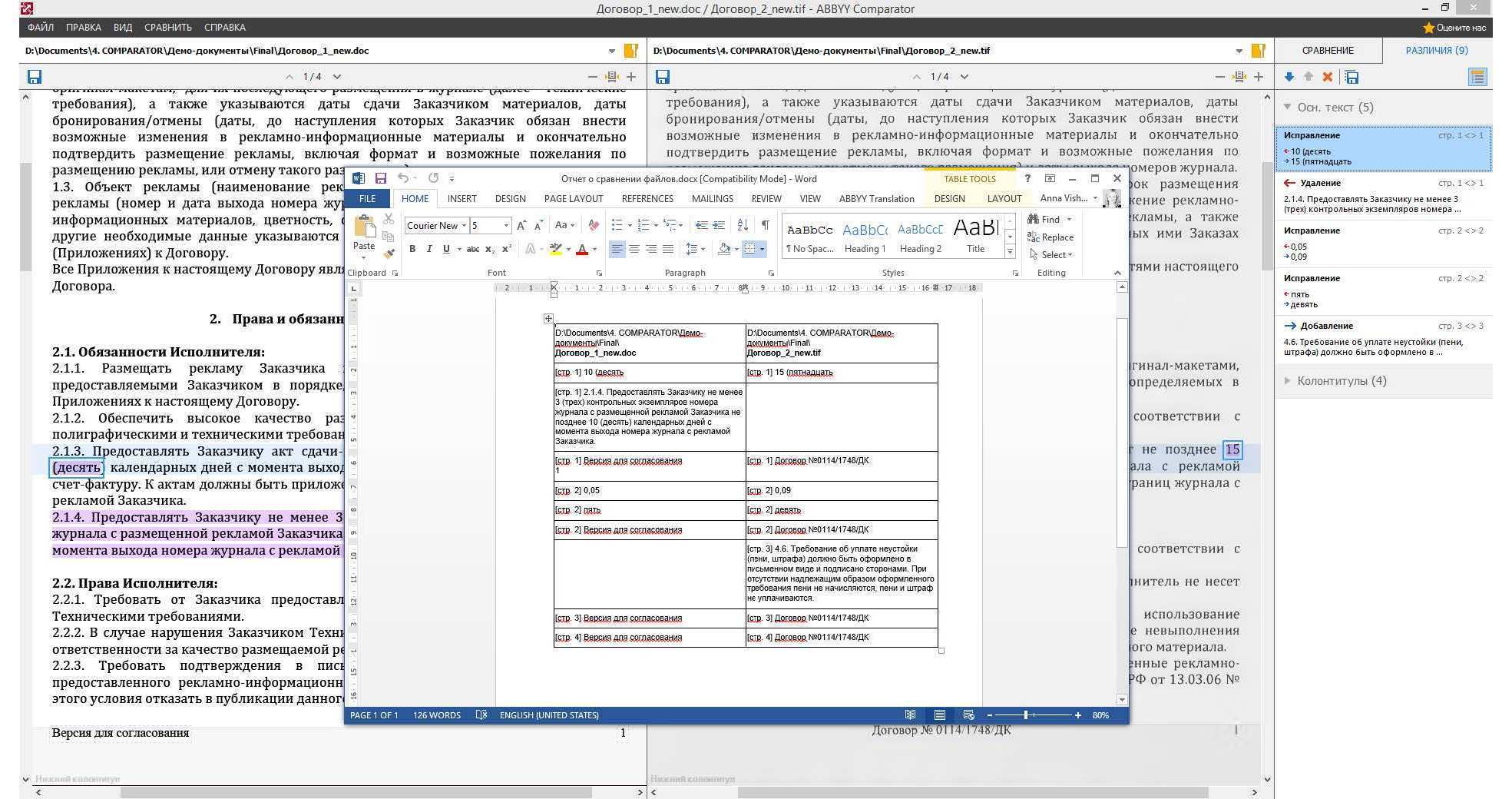
Task: Click Word vertical scrollbar down arrow
Action: [1122, 699]
